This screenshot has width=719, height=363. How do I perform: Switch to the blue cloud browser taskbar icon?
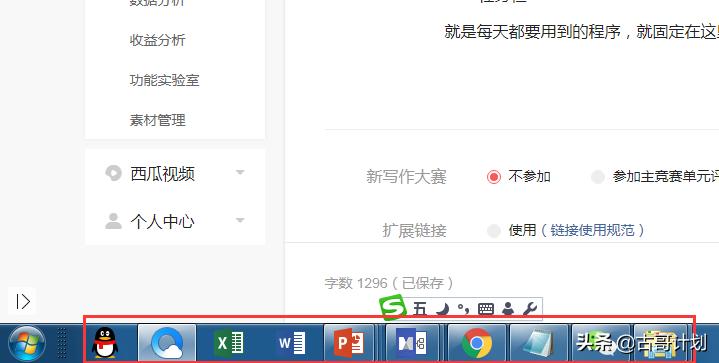[x=167, y=343]
